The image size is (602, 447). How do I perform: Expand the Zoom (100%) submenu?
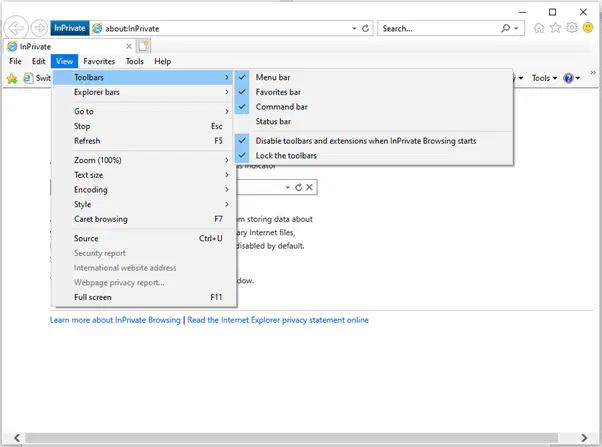(143, 160)
